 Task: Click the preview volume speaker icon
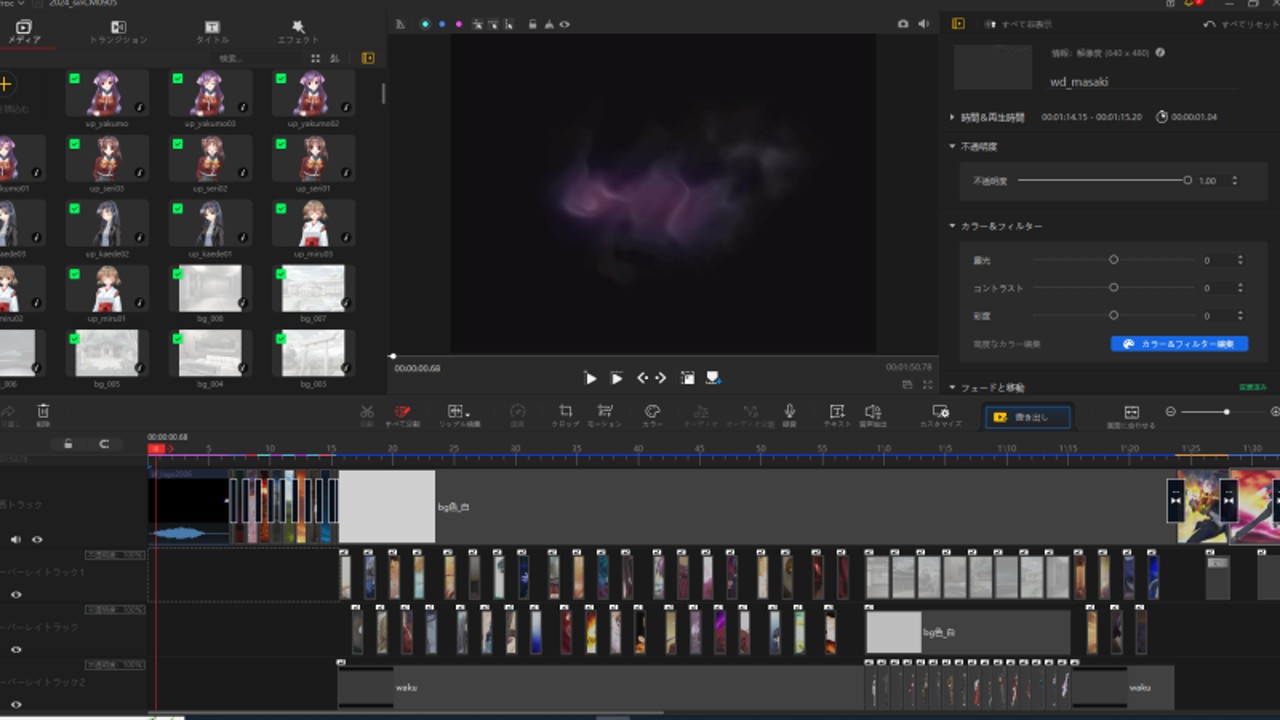tap(923, 24)
